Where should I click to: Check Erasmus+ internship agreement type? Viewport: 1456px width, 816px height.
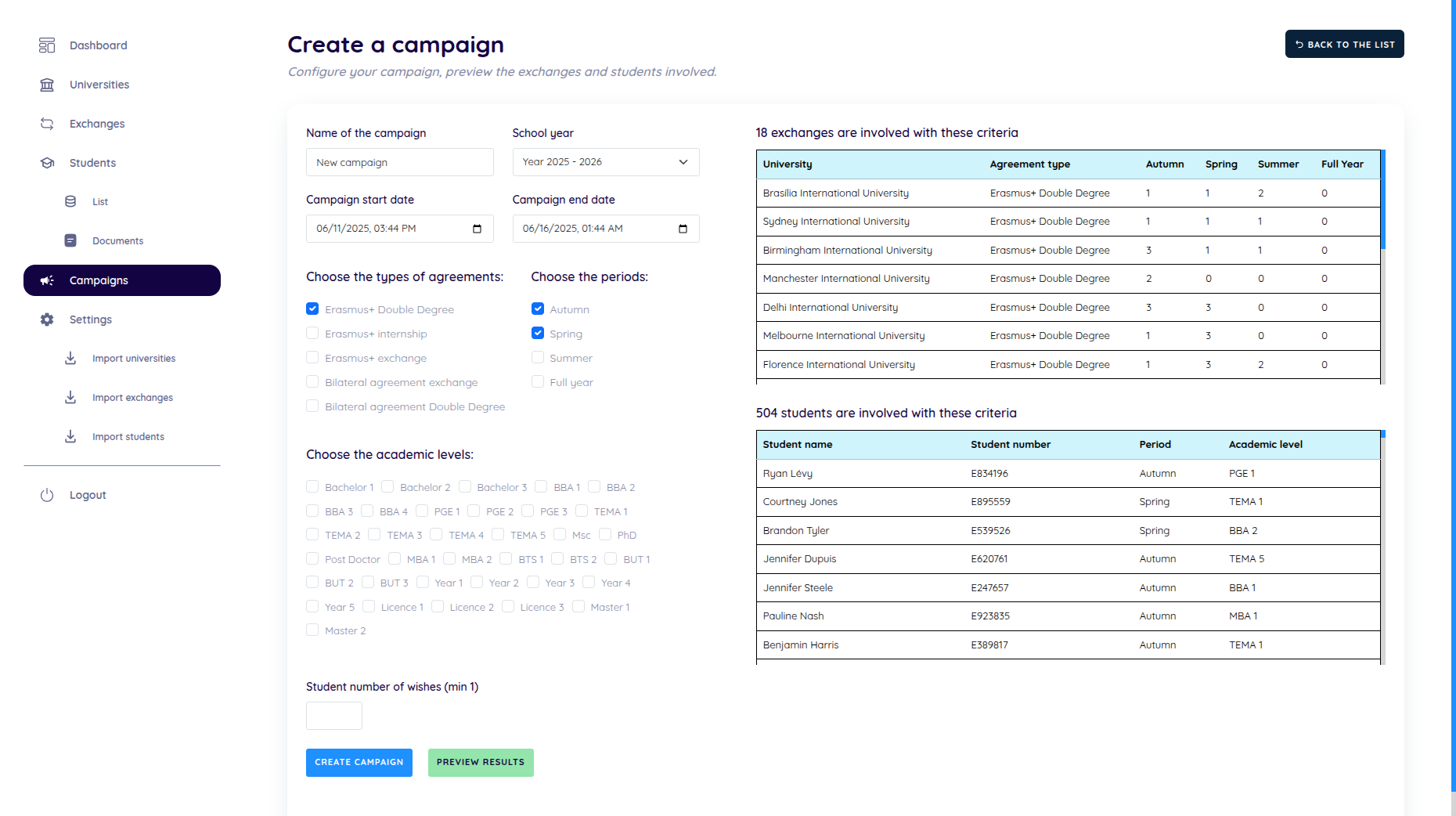coord(312,334)
